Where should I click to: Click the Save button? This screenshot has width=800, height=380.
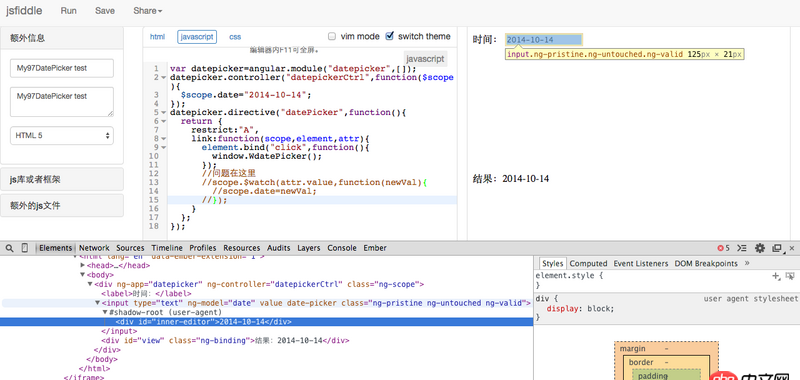tap(105, 11)
